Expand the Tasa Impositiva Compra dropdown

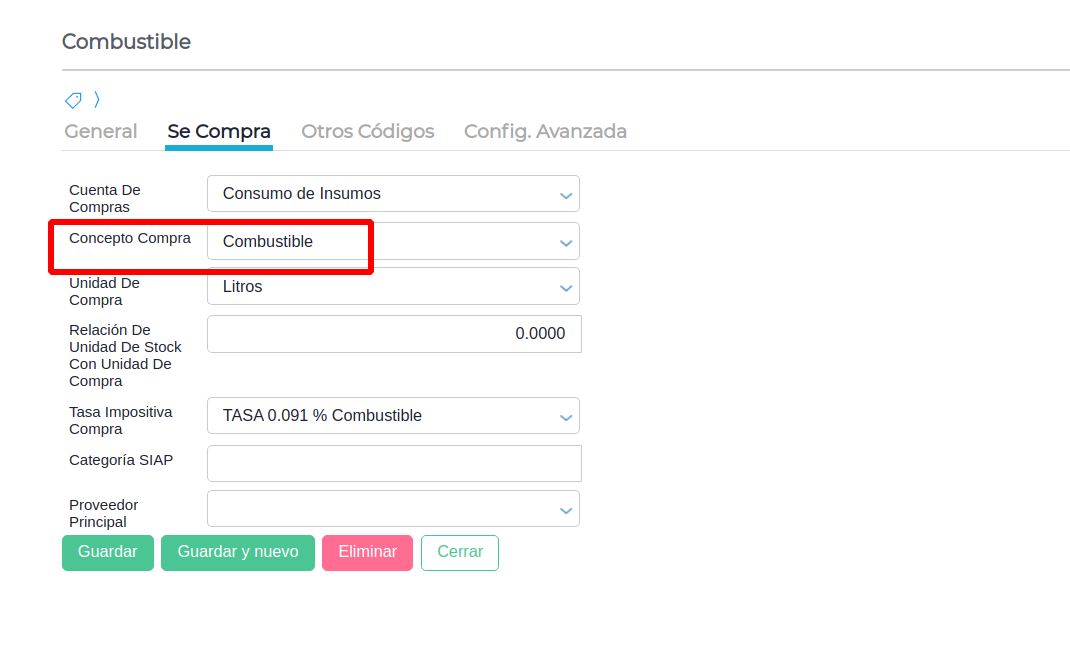point(393,416)
